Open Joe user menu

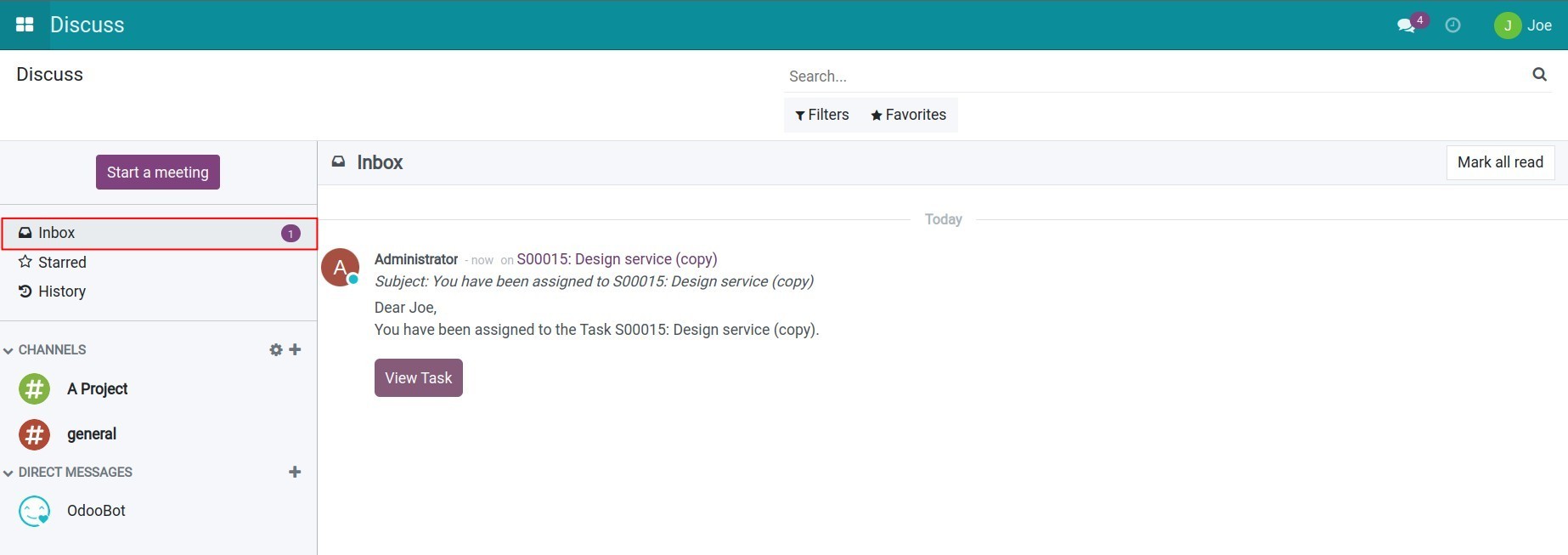(x=1523, y=25)
